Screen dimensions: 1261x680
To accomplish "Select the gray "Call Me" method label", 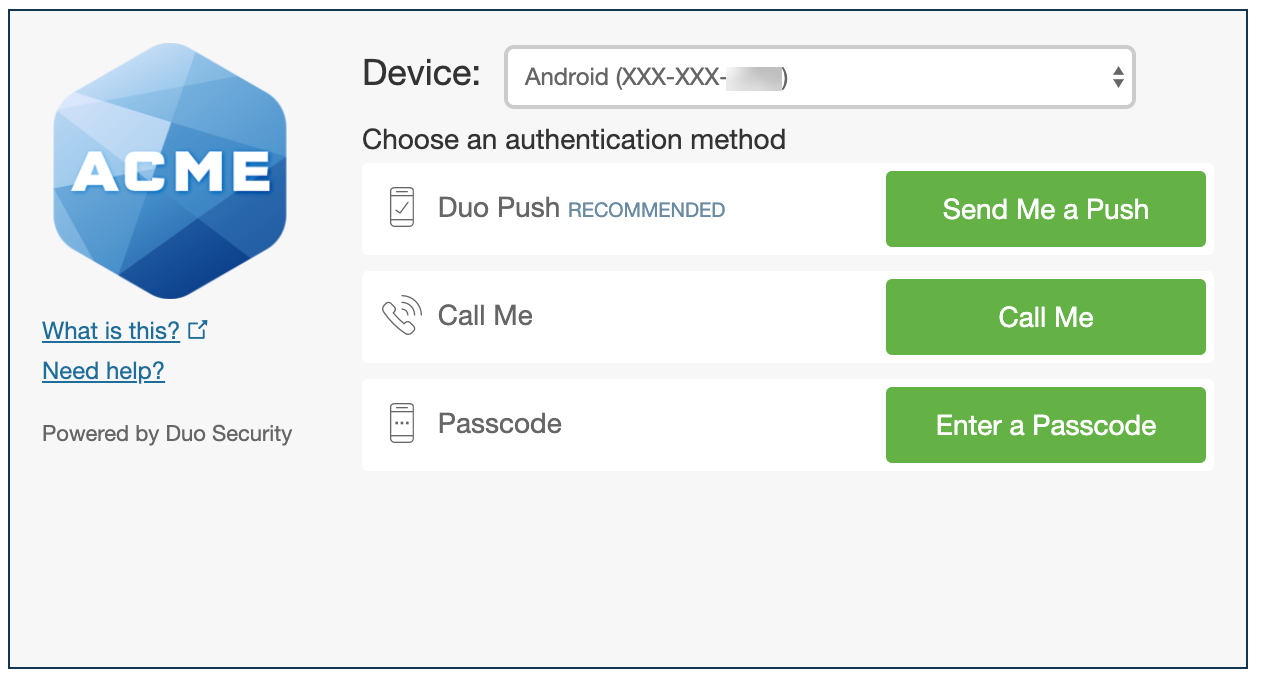I will coord(485,316).
